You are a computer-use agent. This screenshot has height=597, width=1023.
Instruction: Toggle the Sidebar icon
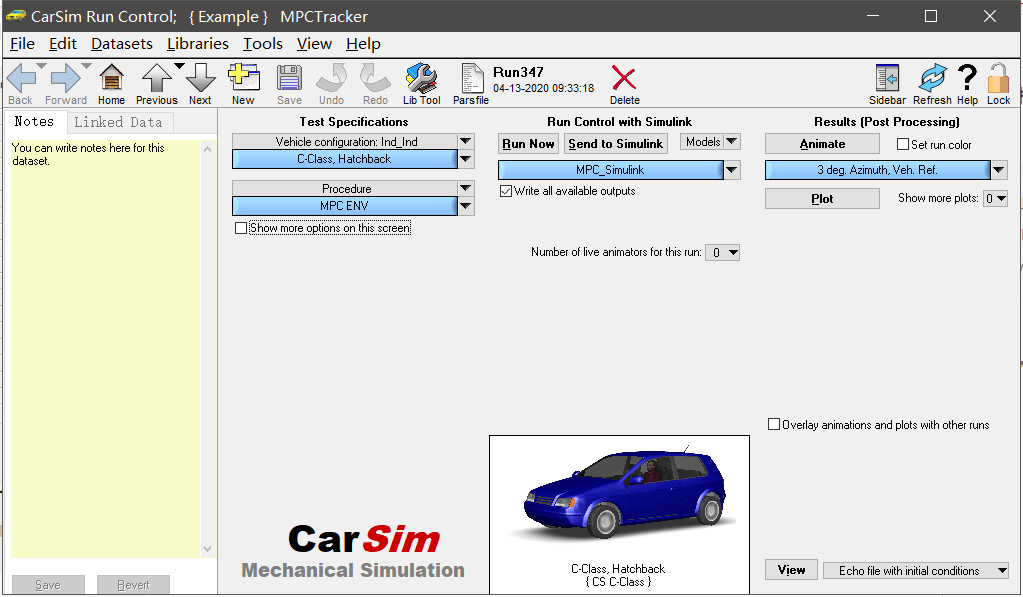point(887,78)
